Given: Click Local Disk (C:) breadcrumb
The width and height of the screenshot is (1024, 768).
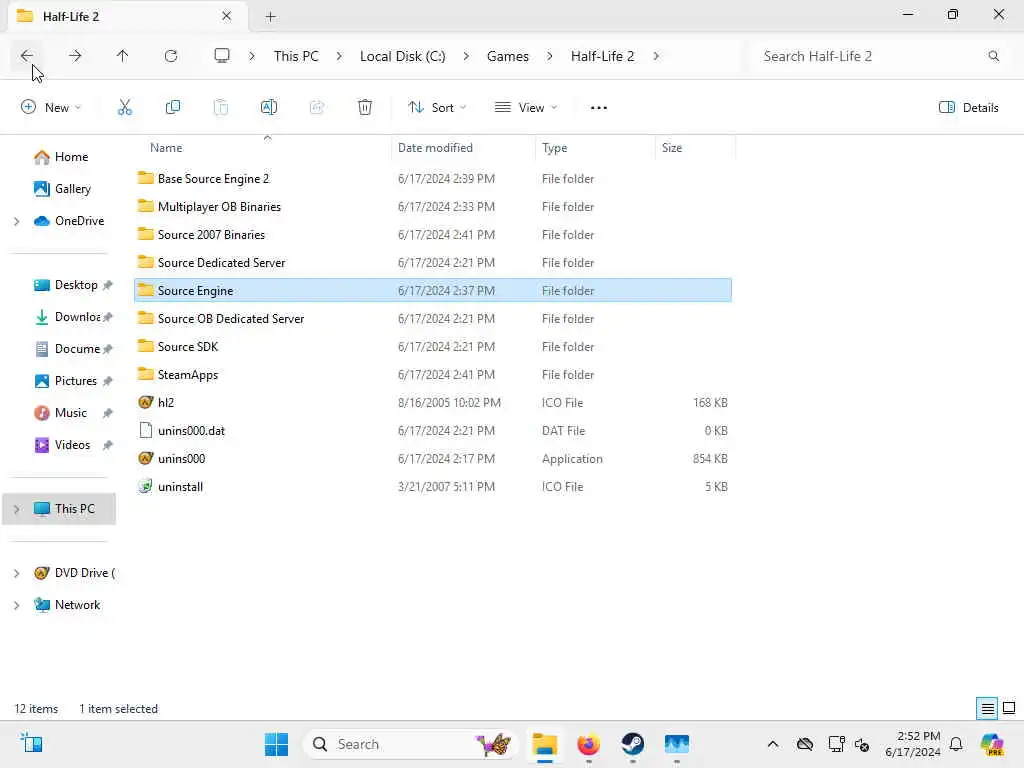Looking at the screenshot, I should [402, 56].
